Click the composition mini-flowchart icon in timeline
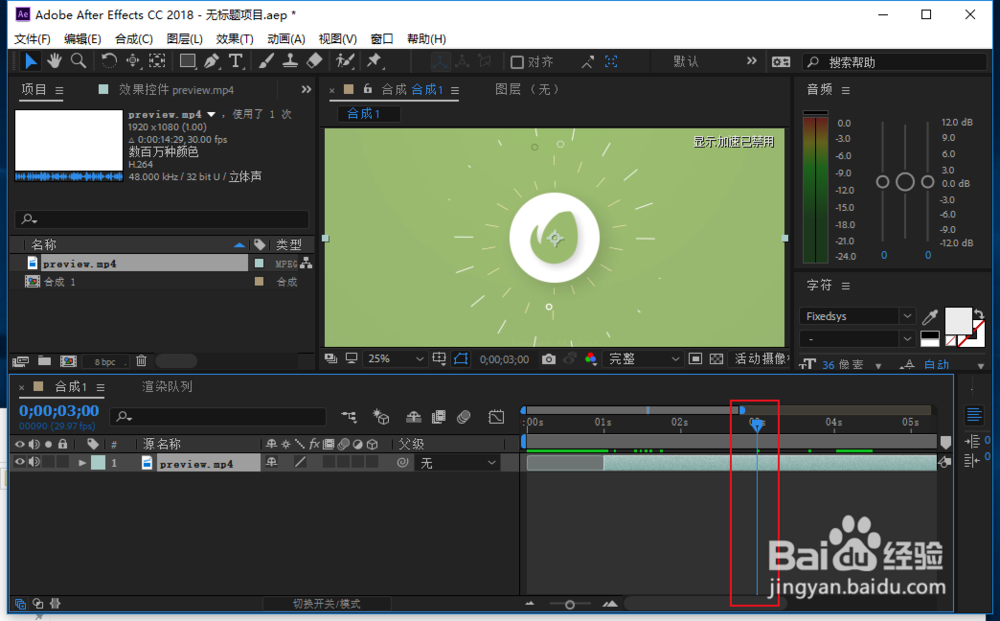Image resolution: width=1000 pixels, height=621 pixels. (349, 417)
